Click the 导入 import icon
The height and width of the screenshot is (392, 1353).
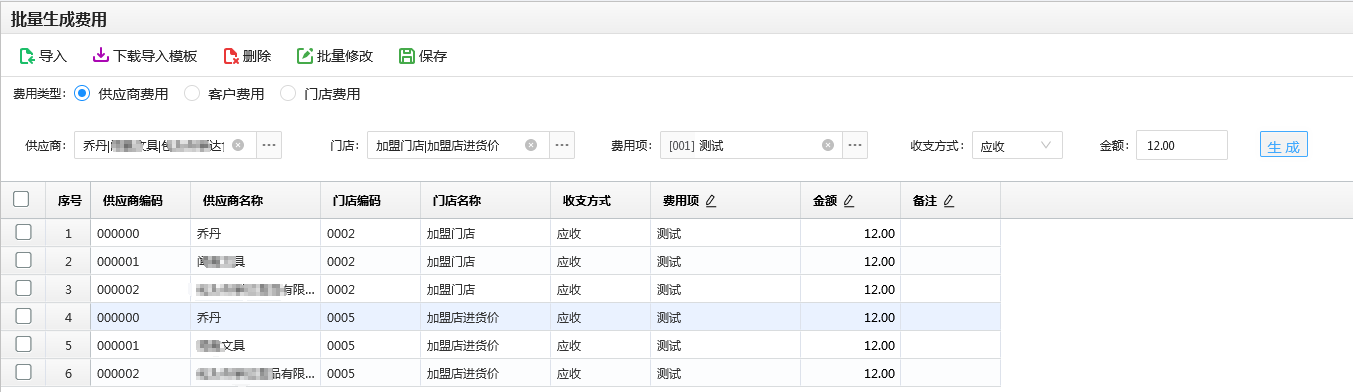tap(27, 56)
